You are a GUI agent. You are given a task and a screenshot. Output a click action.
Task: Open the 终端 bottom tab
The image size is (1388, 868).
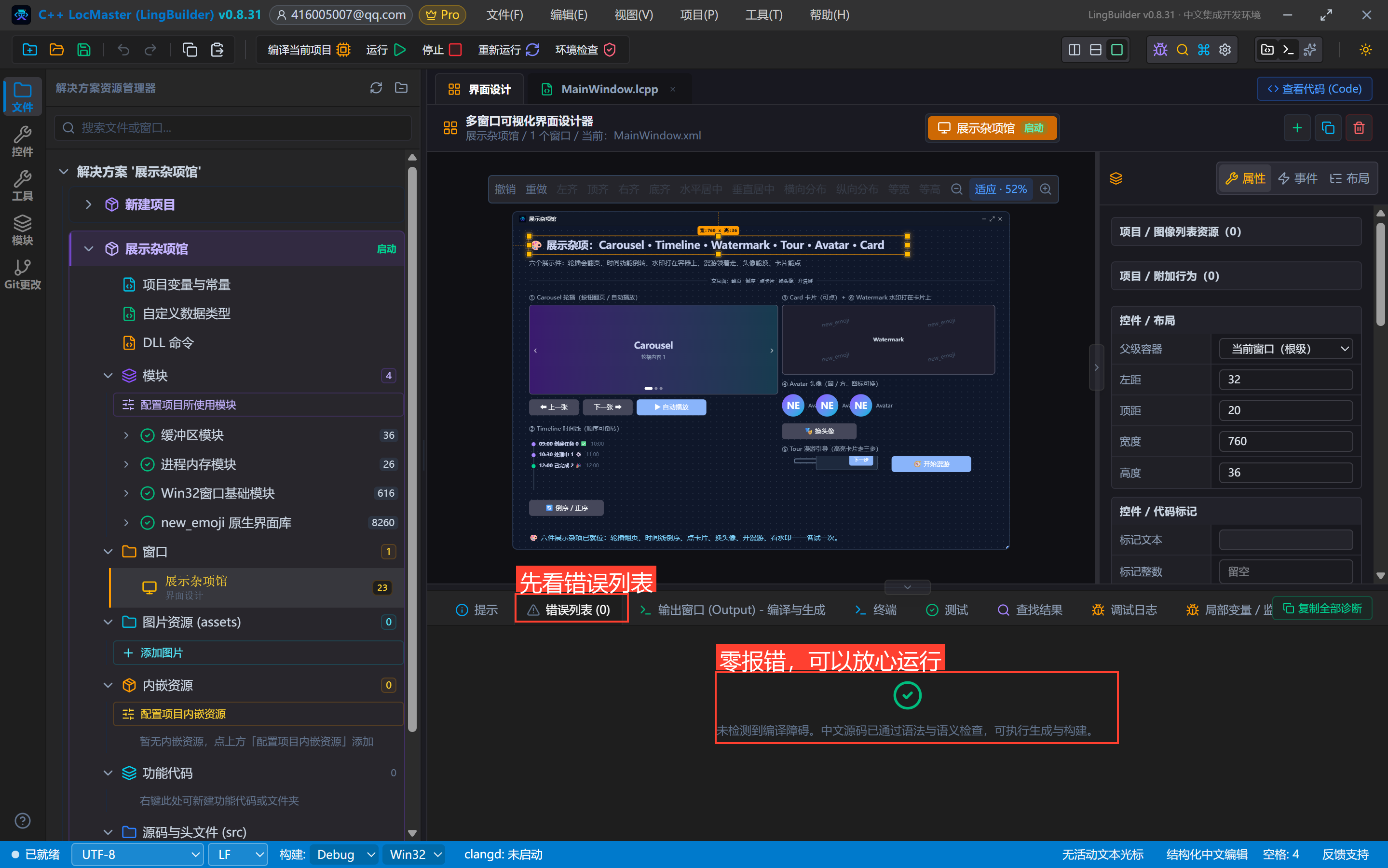875,610
